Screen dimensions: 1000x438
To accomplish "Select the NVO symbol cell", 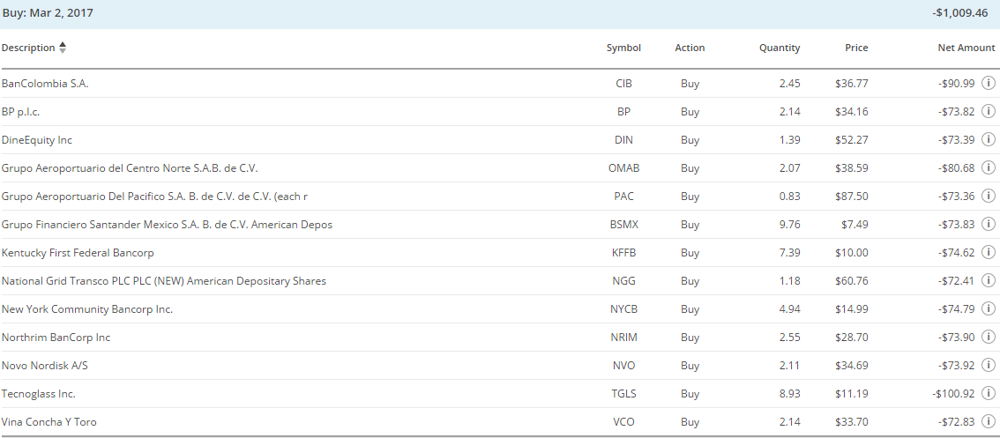I will click(x=623, y=365).
